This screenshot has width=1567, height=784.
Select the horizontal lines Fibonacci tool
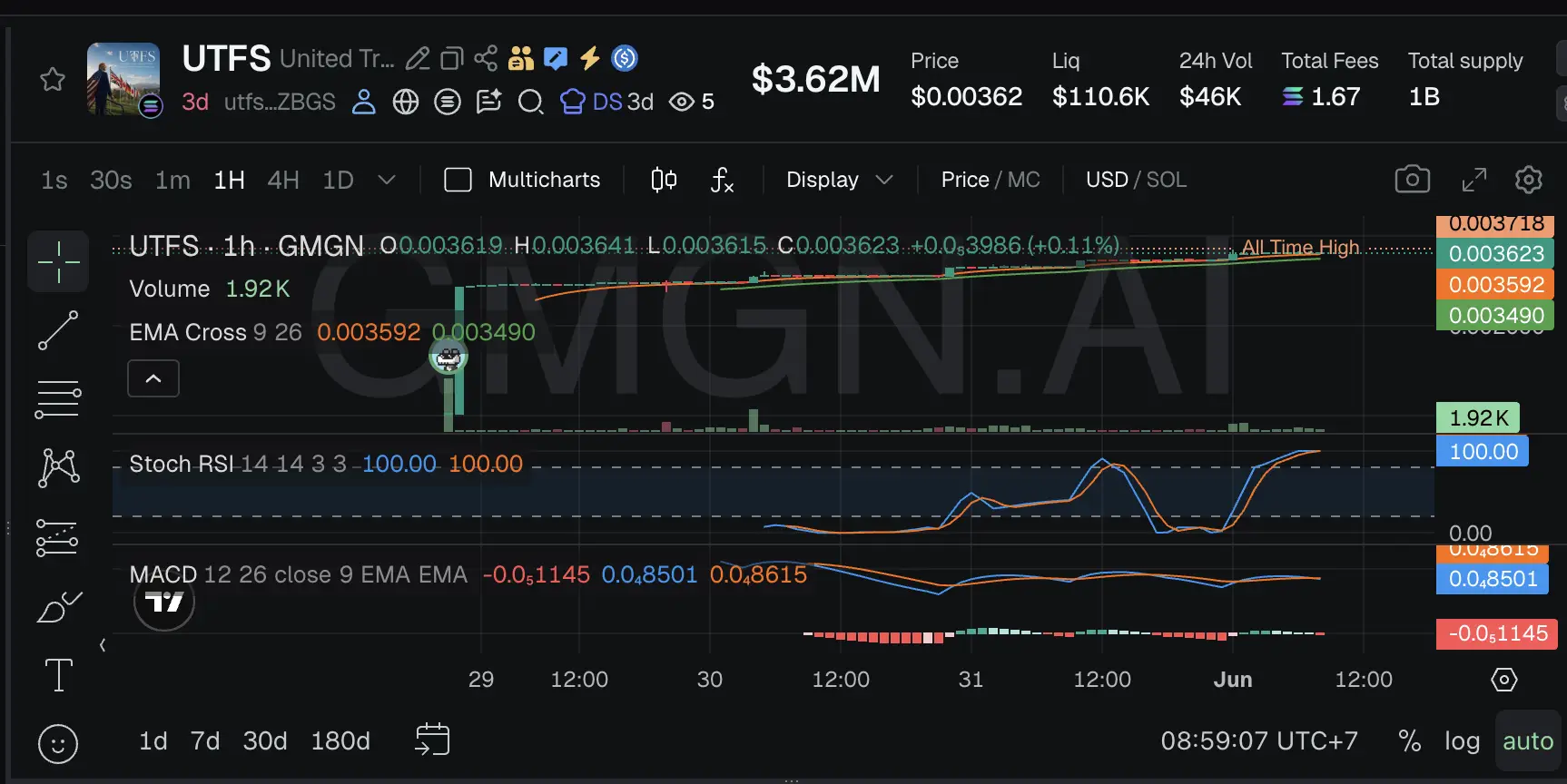pyautogui.click(x=58, y=399)
